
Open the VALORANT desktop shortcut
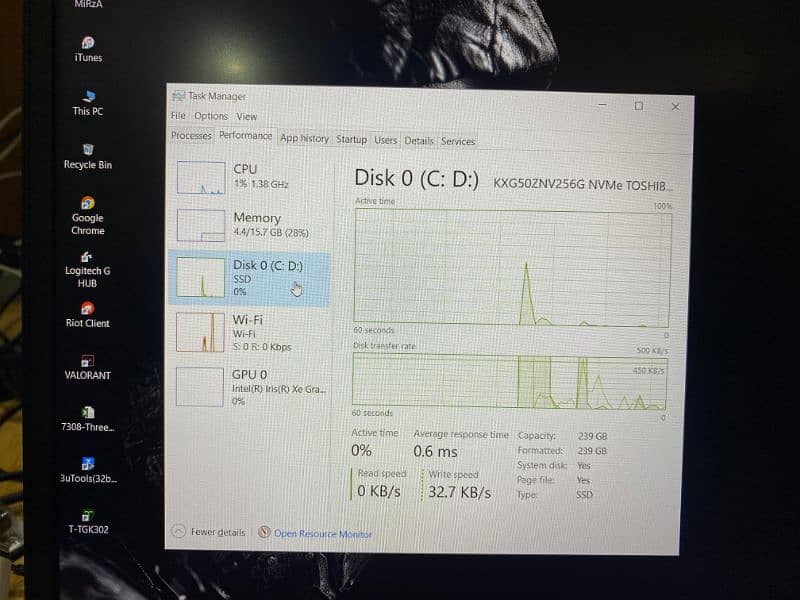tap(88, 362)
